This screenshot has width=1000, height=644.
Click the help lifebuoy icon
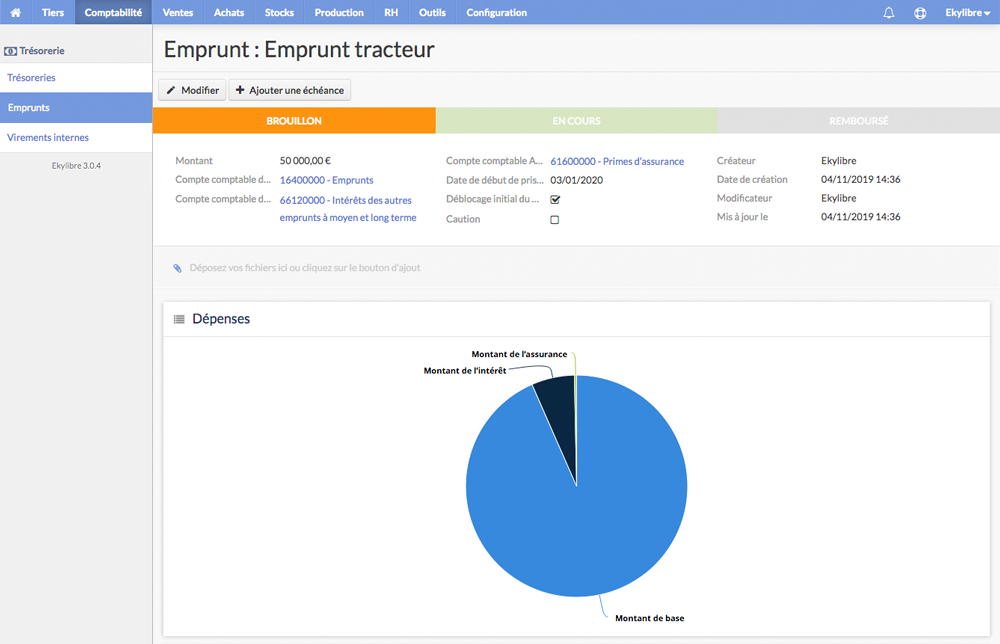pyautogui.click(x=920, y=13)
